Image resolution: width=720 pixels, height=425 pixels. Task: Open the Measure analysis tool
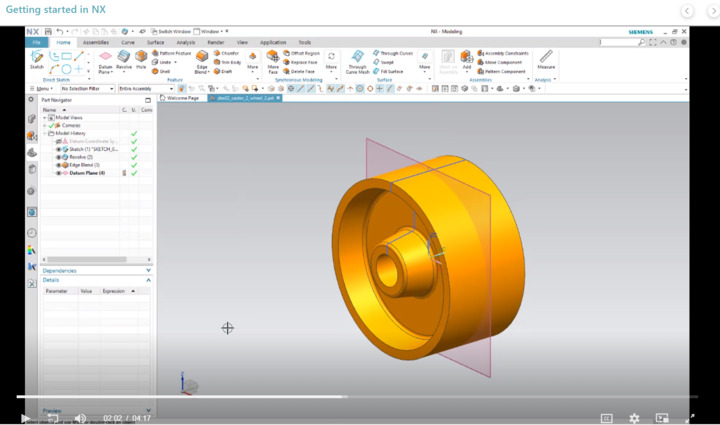click(545, 60)
